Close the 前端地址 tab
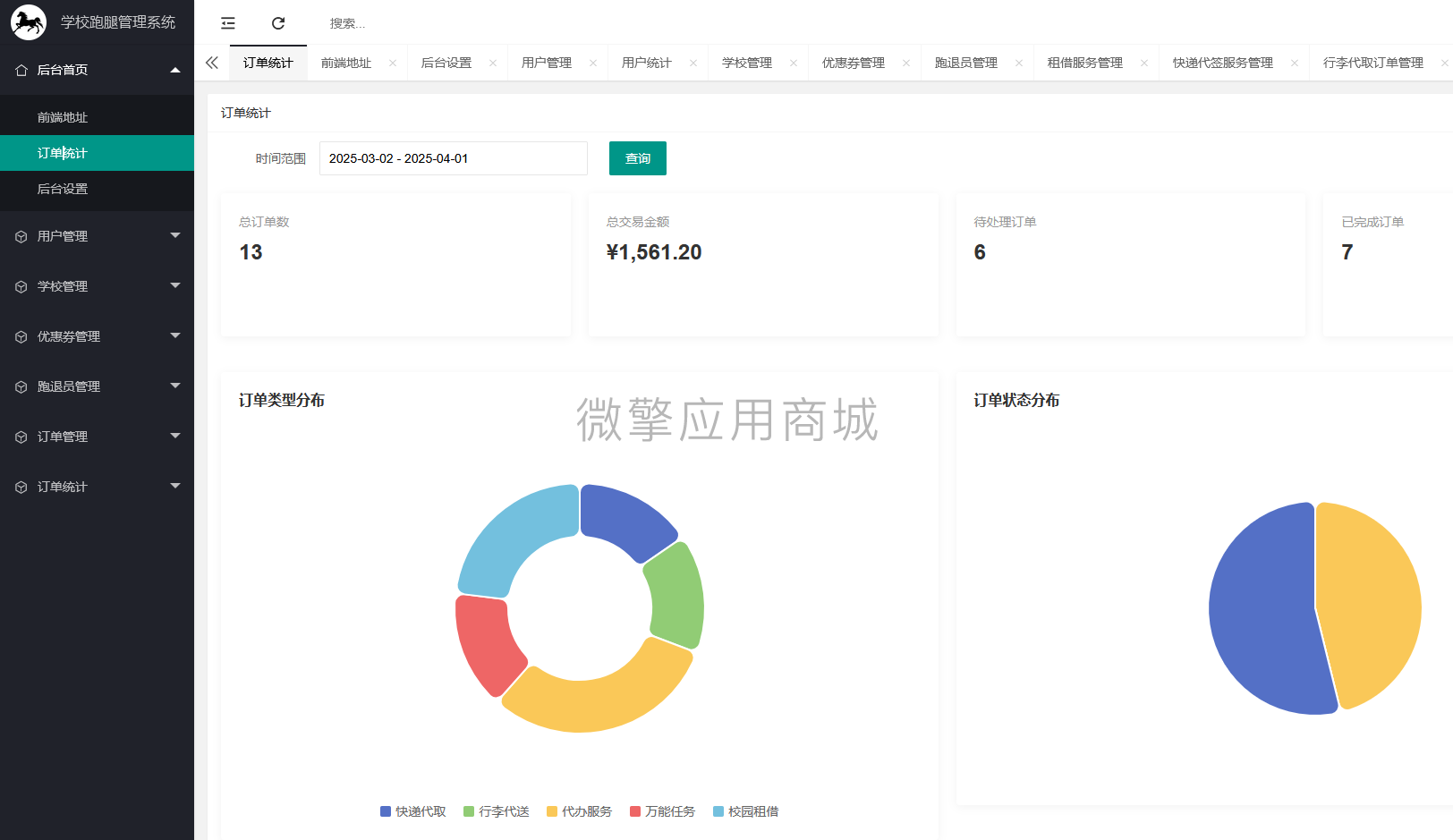 coord(393,63)
